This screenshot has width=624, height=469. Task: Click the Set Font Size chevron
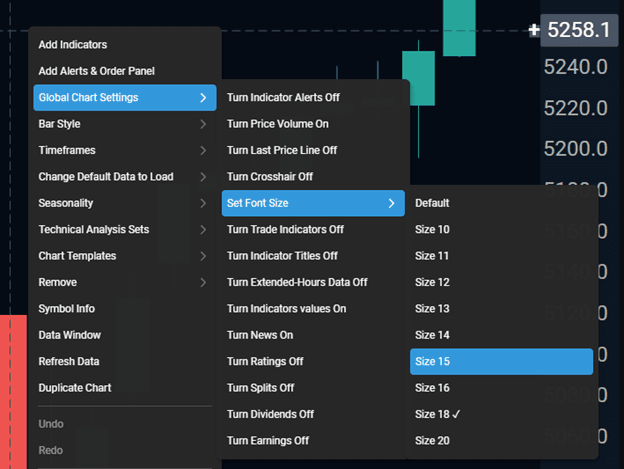coord(392,203)
